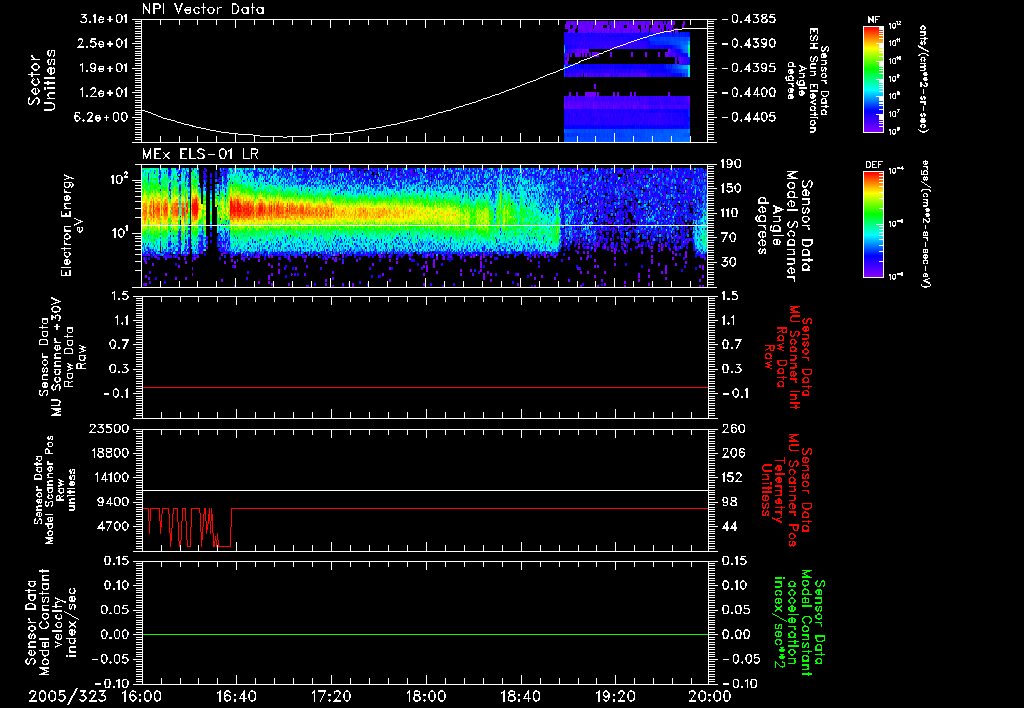Viewport: 1024px width, 708px height.
Task: Click the '-0.4400' elevation tick value
Action: click(x=749, y=93)
